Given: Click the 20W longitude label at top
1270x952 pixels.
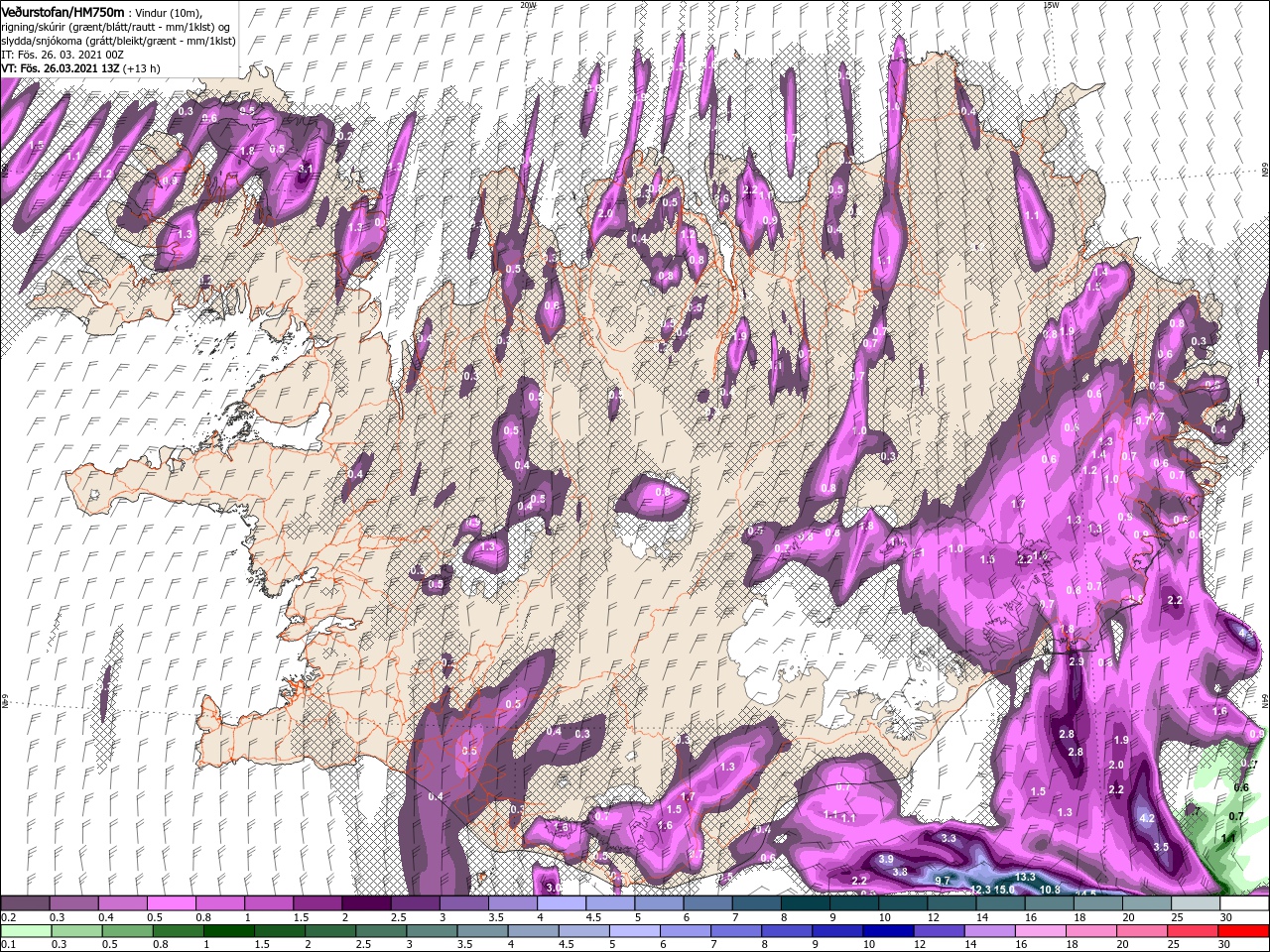Looking at the screenshot, I should [527, 5].
